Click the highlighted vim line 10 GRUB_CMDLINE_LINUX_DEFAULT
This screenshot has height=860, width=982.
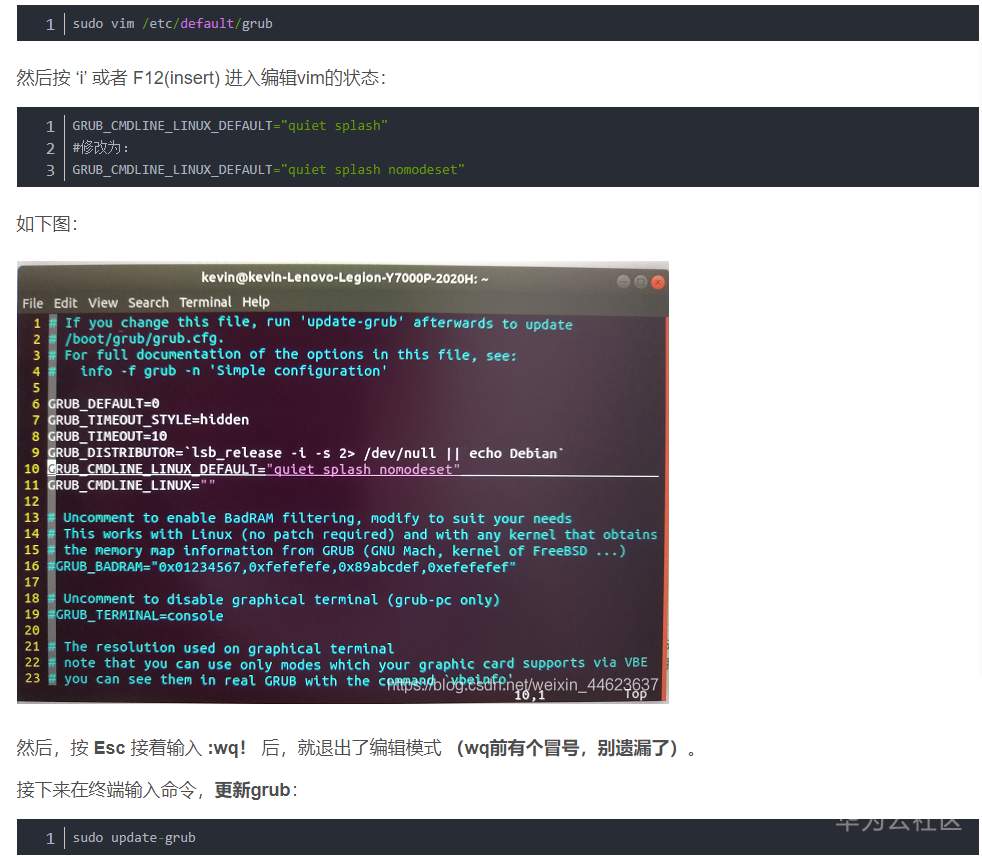(254, 469)
